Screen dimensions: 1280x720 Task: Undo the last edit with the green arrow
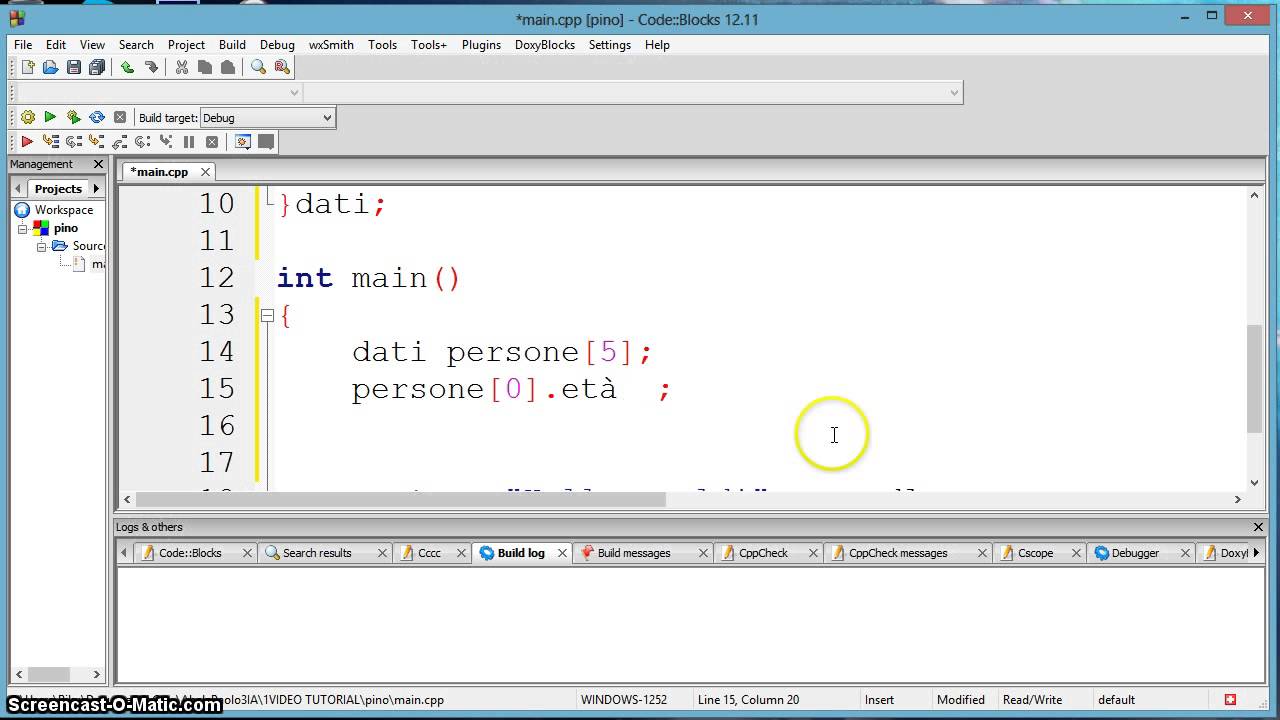[127, 67]
